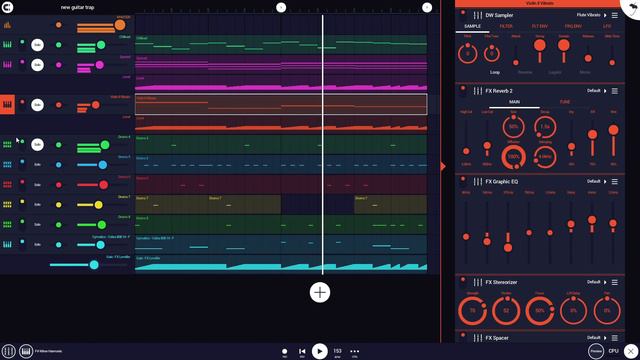Click the Preview button in bottom bar

[x=596, y=351]
